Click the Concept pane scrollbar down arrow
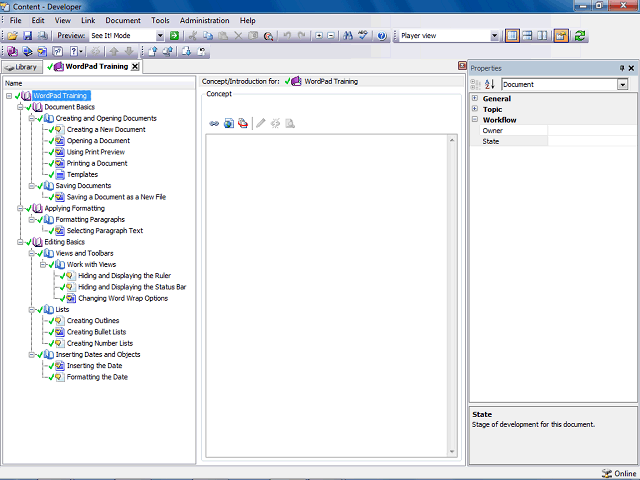This screenshot has width=640, height=480. [452, 451]
